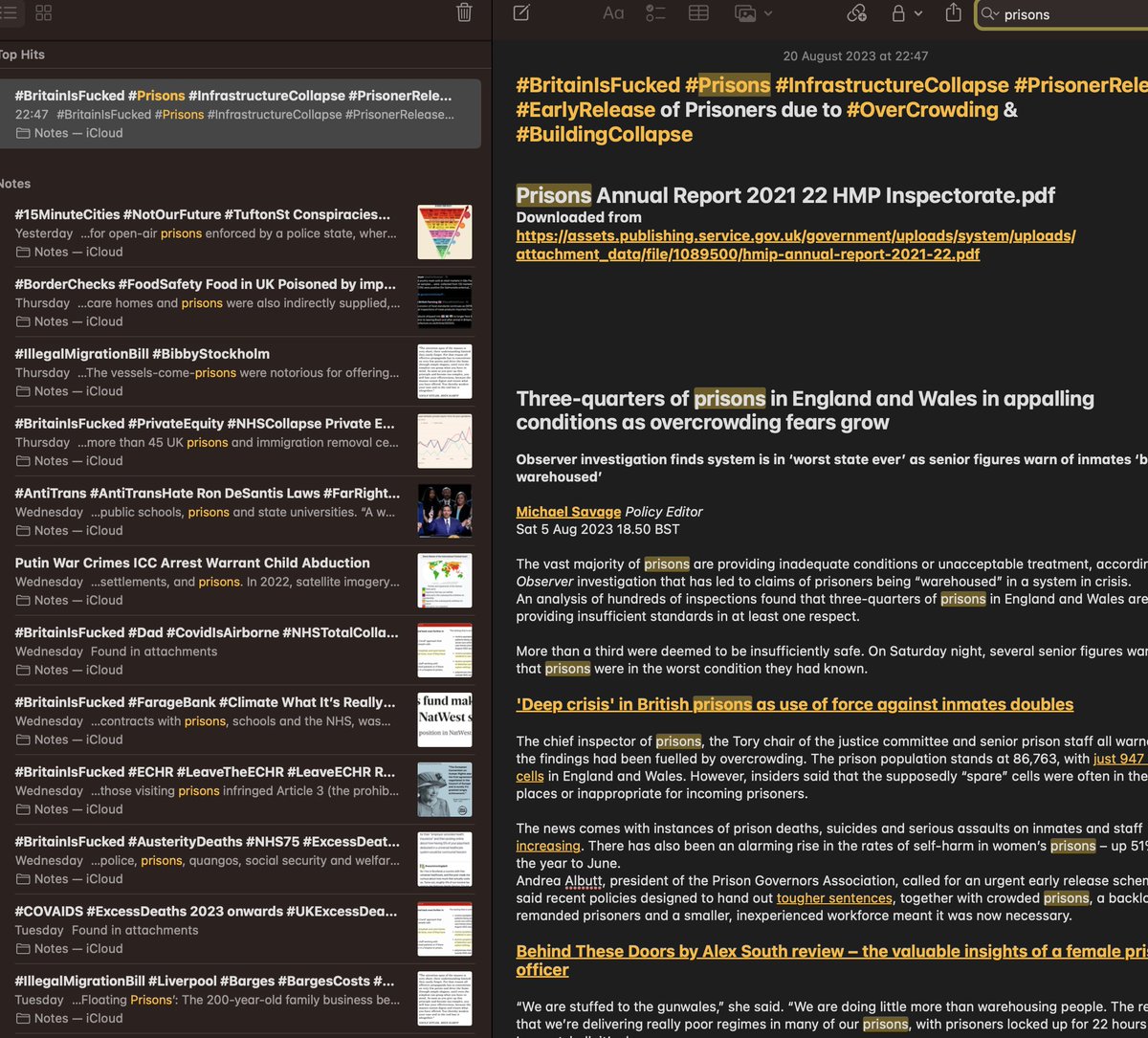
Task: Click the DeSantis photo thumbnail
Action: 445,512
